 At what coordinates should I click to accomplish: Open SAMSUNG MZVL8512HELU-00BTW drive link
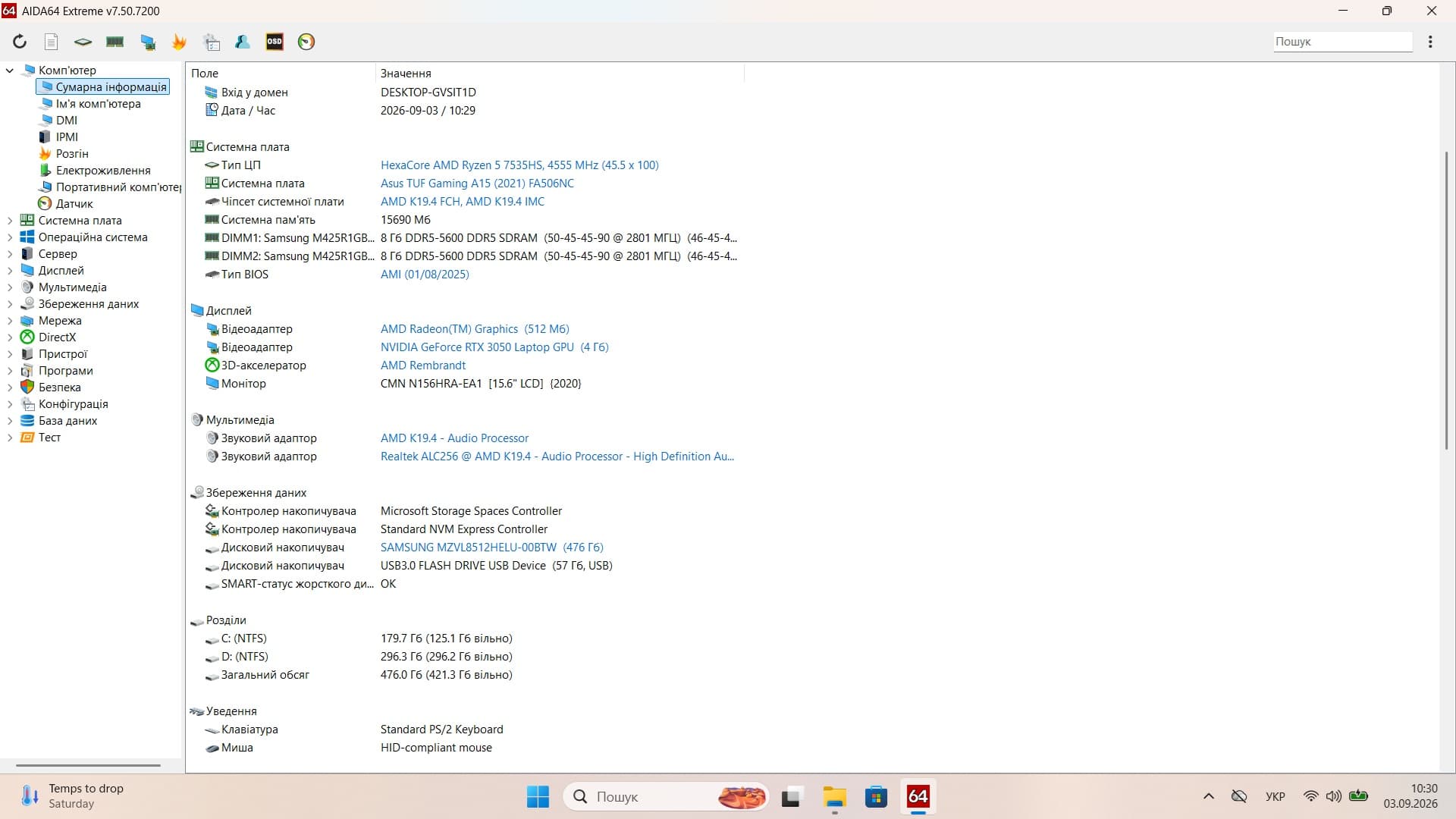pyautogui.click(x=492, y=548)
